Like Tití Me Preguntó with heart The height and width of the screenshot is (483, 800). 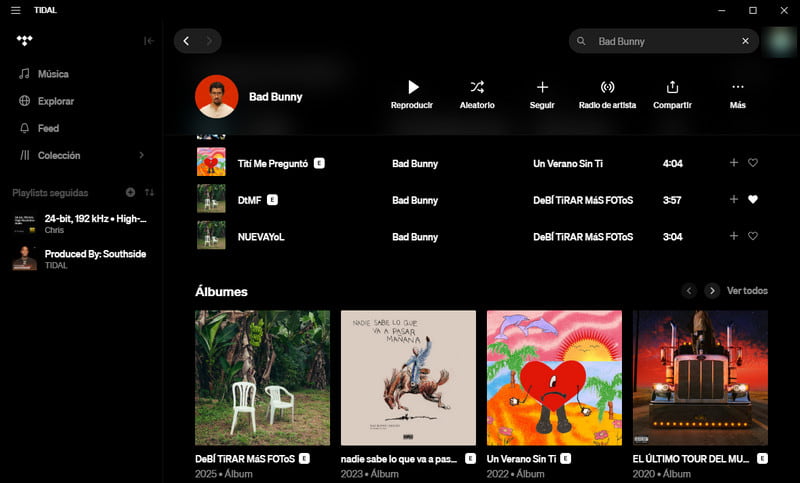click(x=753, y=163)
